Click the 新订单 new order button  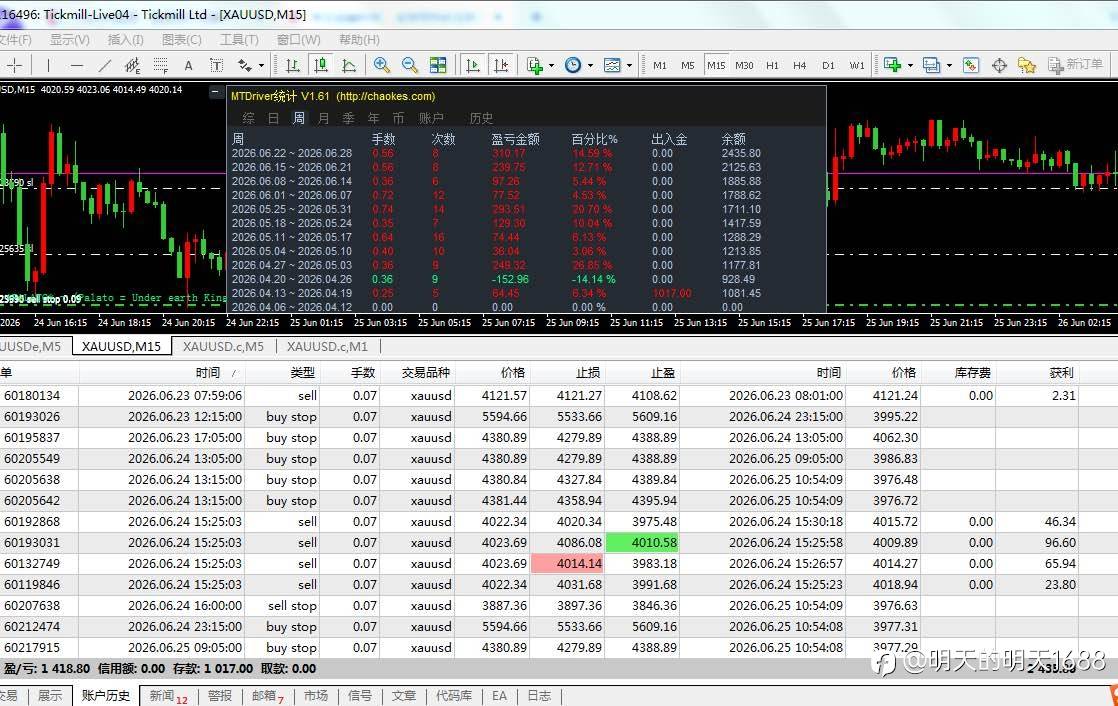click(1075, 65)
